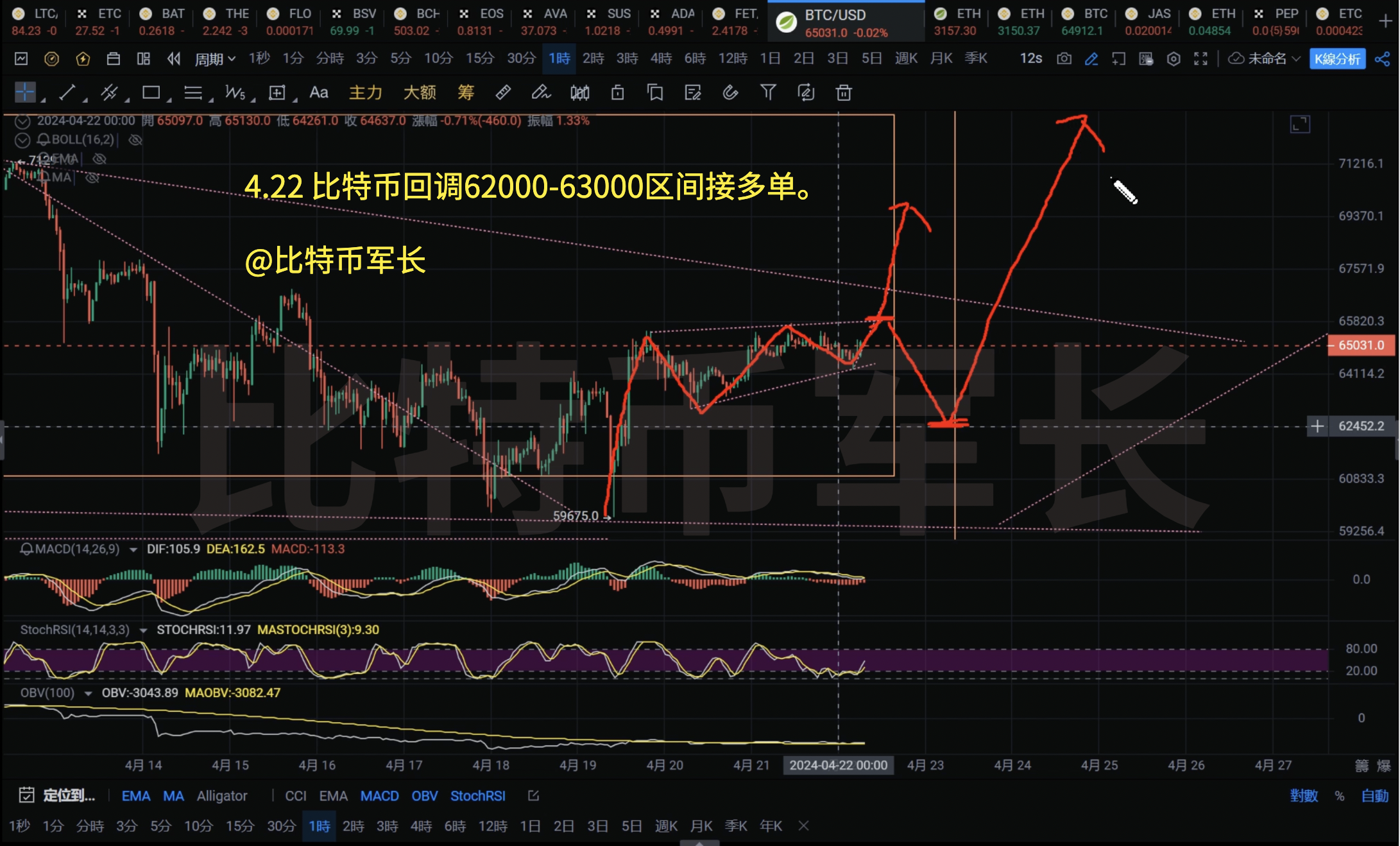Click the chart type icon in the top toolbar
Screen dimensions: 1400x846
pos(21,59)
